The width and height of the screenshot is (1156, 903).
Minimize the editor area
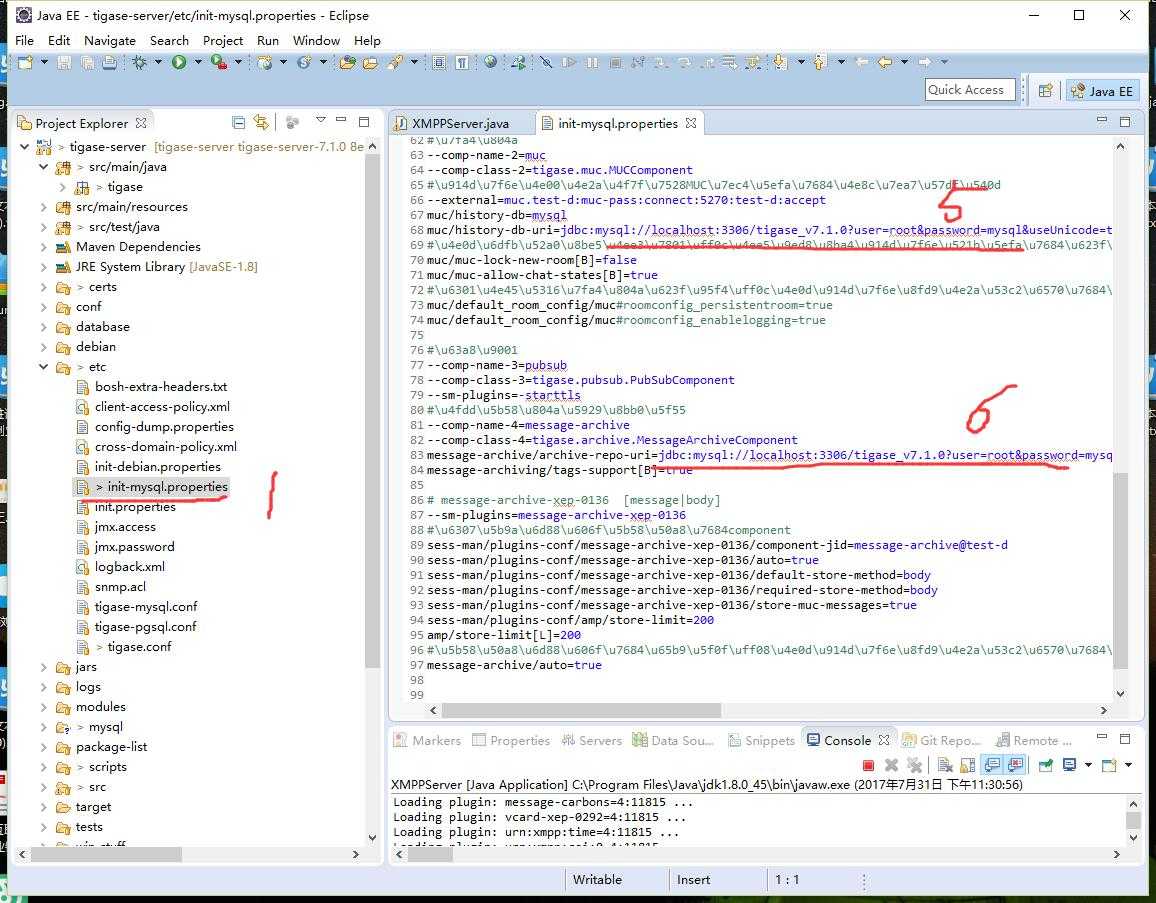tap(1101, 119)
